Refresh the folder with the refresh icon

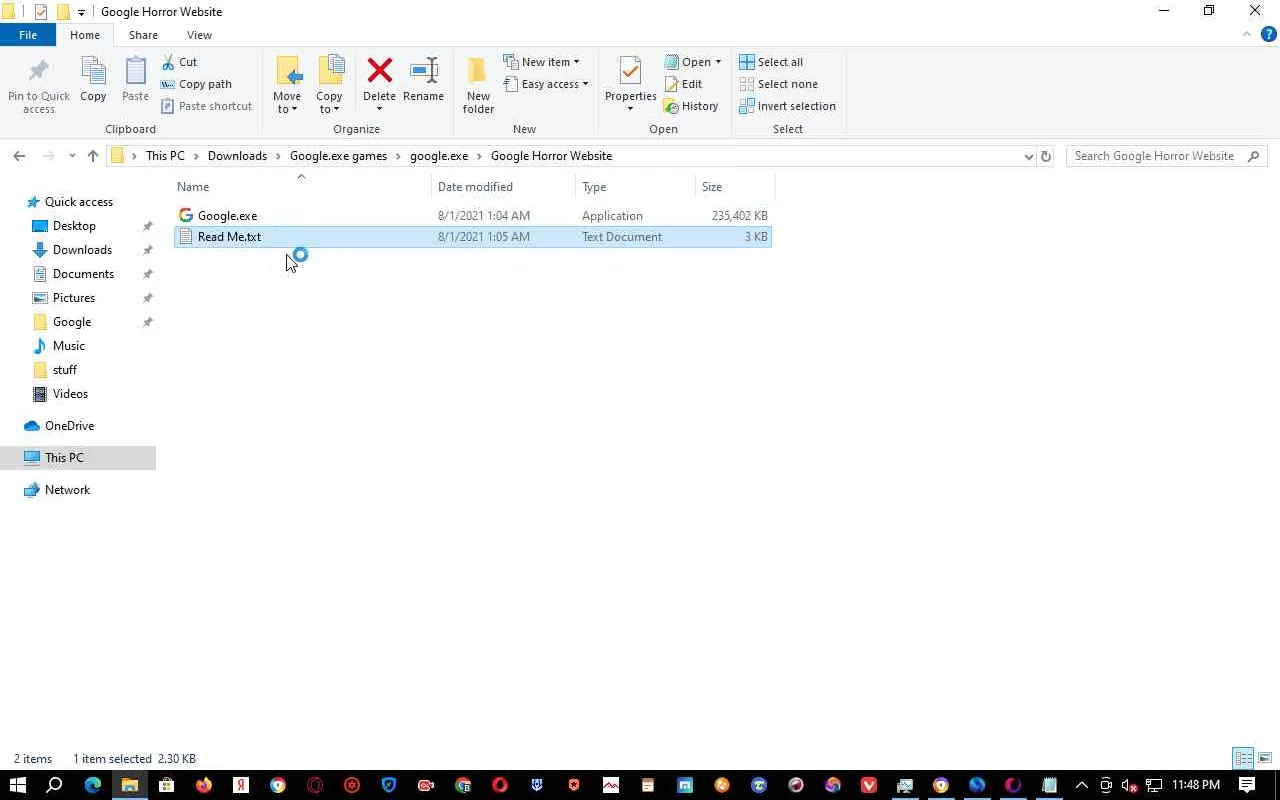[1046, 156]
